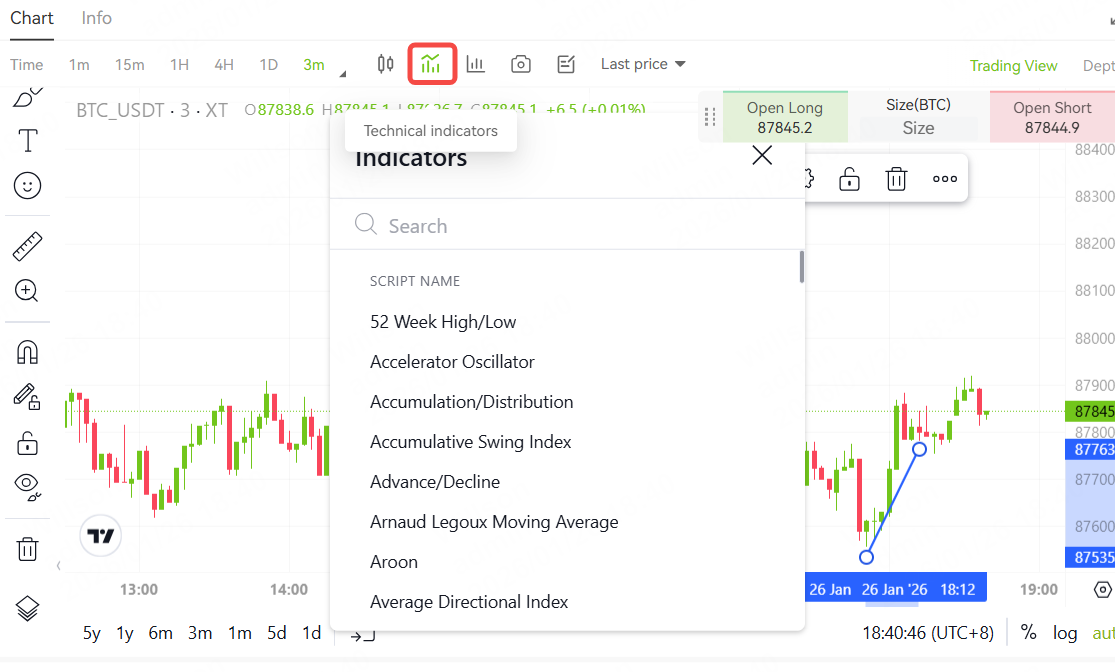The width and height of the screenshot is (1115, 672).
Task: Select the ruler measure tool
Action: (28, 245)
